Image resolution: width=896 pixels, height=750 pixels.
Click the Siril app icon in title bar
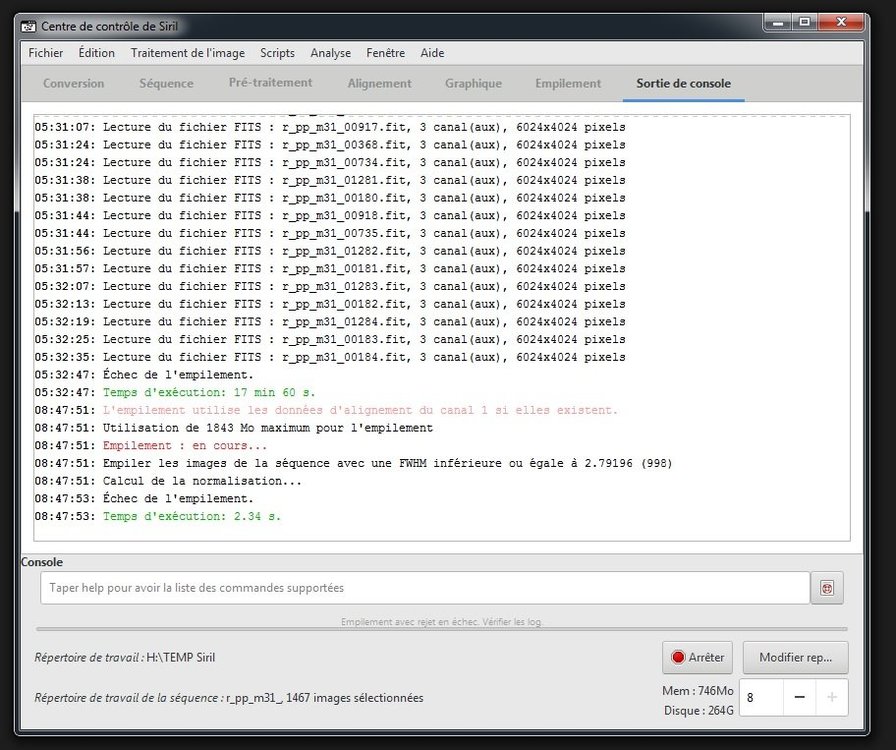click(28, 26)
